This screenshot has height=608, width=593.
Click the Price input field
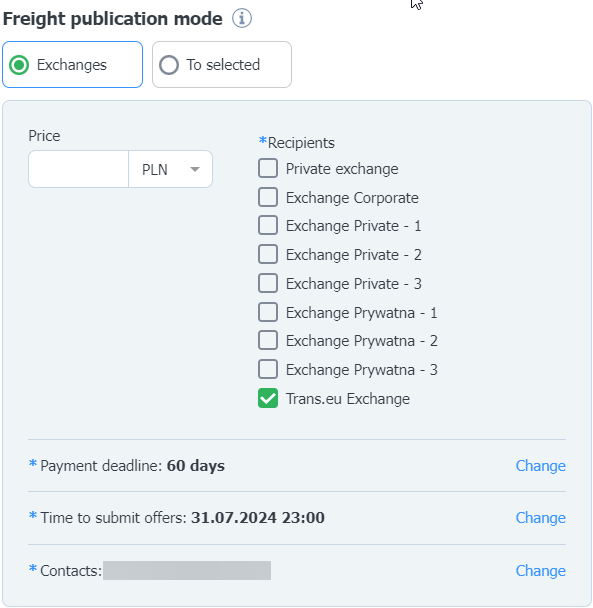(x=78, y=169)
